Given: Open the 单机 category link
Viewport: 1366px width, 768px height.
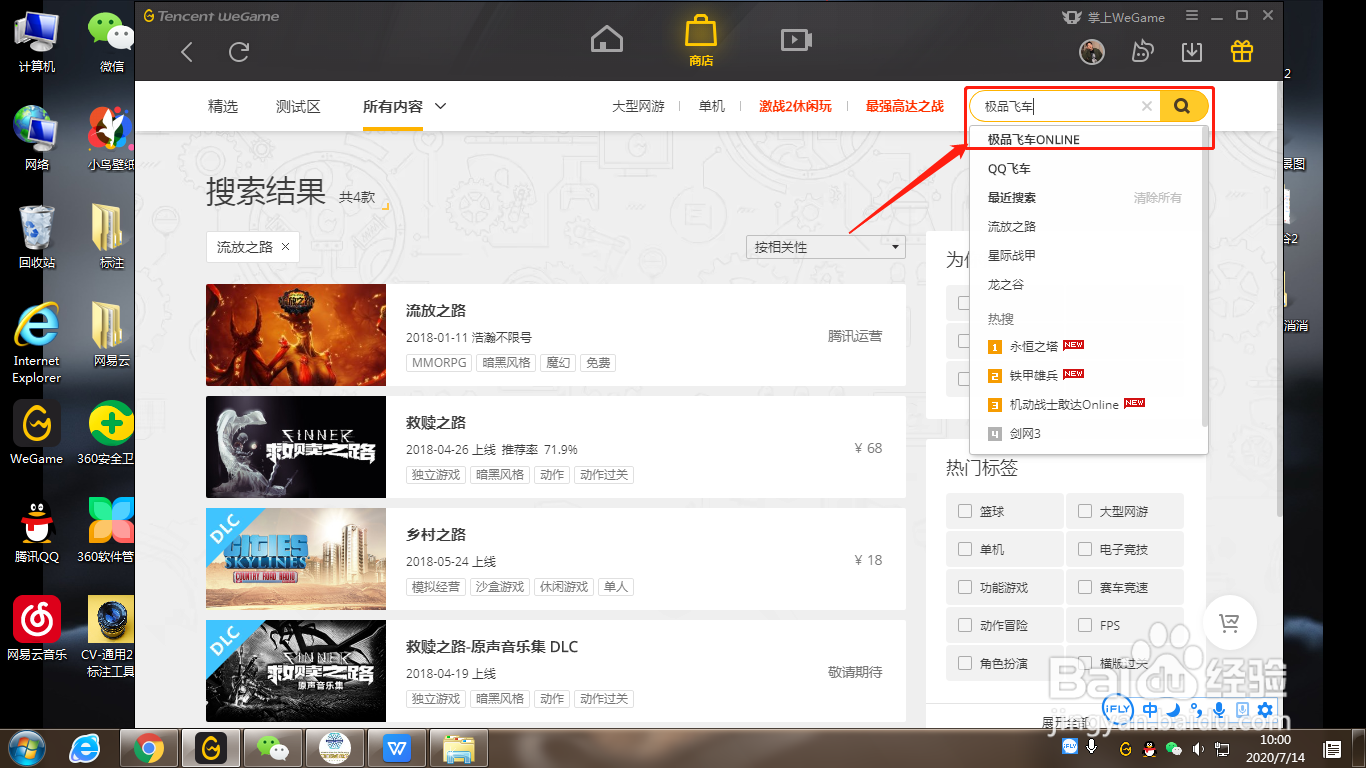Looking at the screenshot, I should (712, 106).
